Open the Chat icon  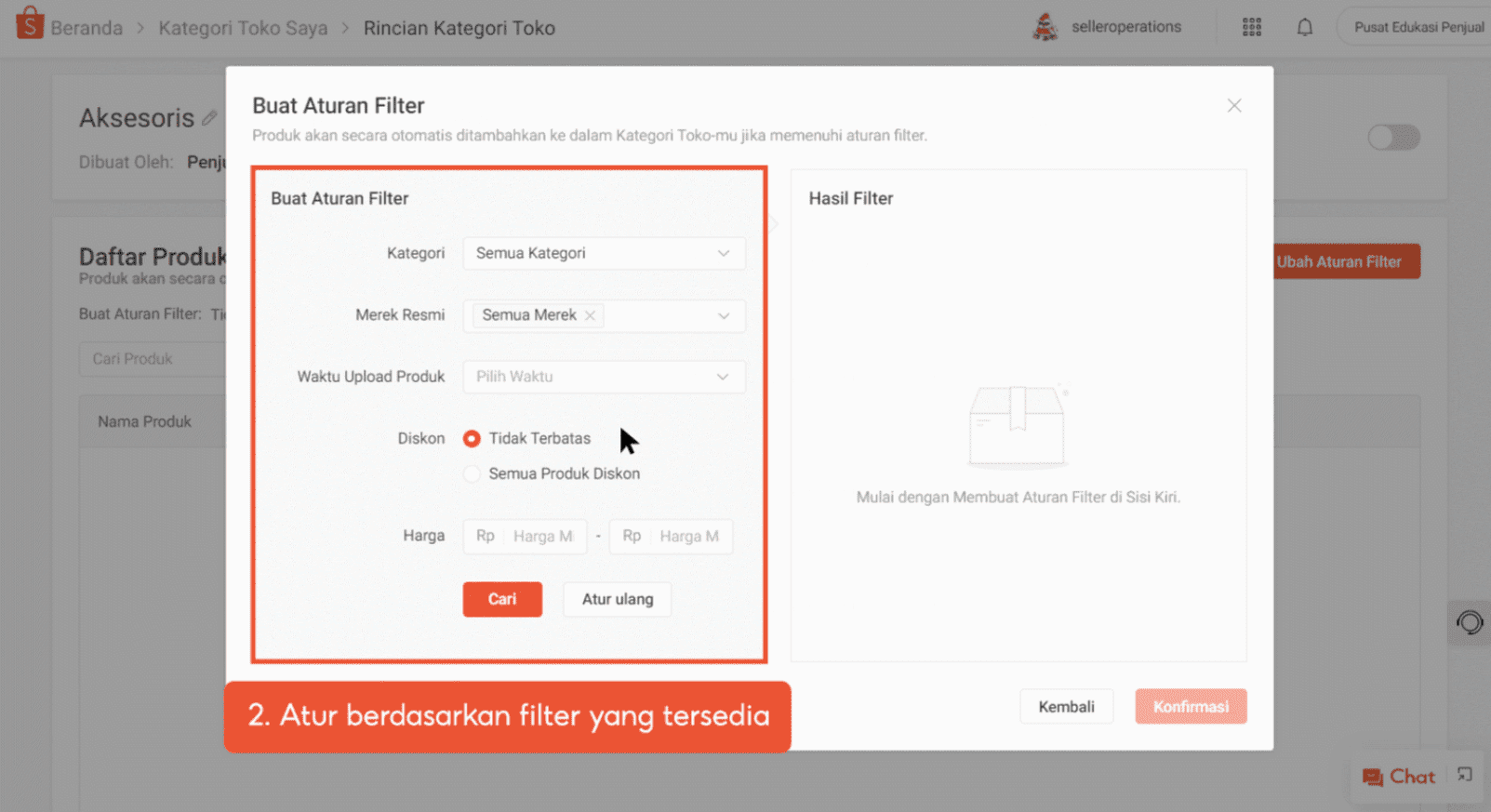[x=1372, y=777]
